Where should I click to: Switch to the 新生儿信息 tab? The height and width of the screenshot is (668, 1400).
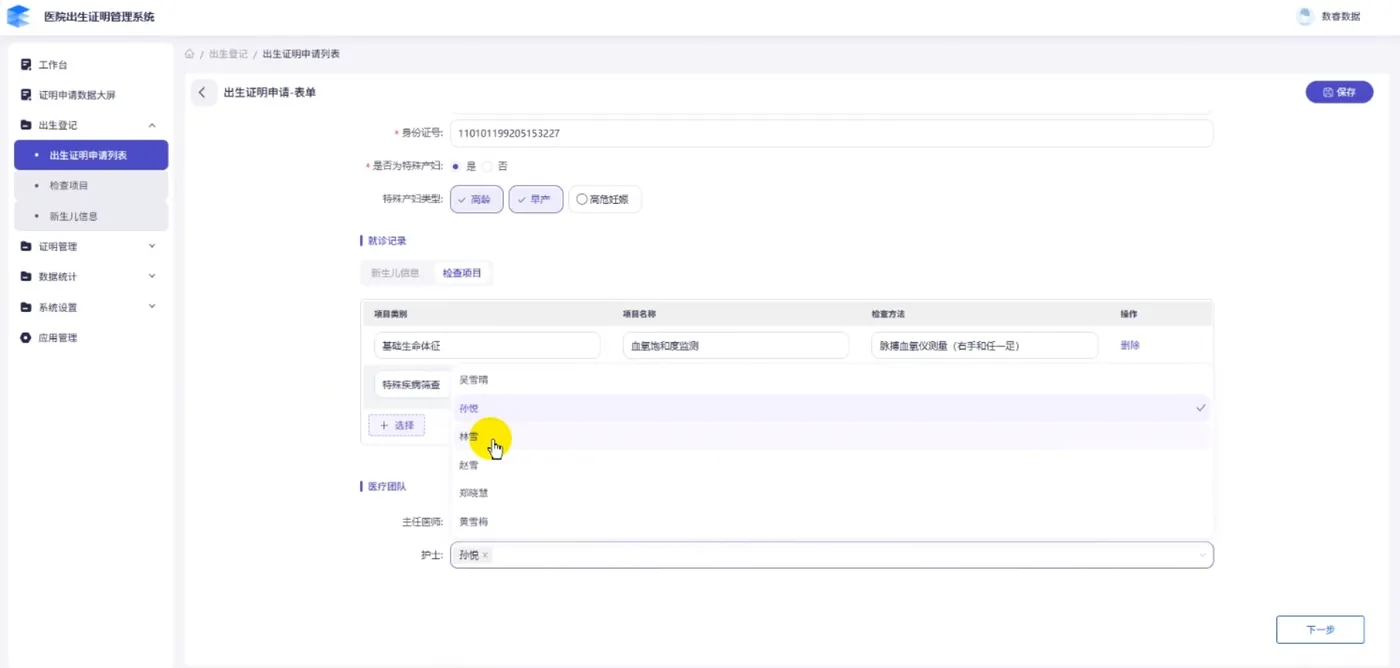tap(395, 273)
